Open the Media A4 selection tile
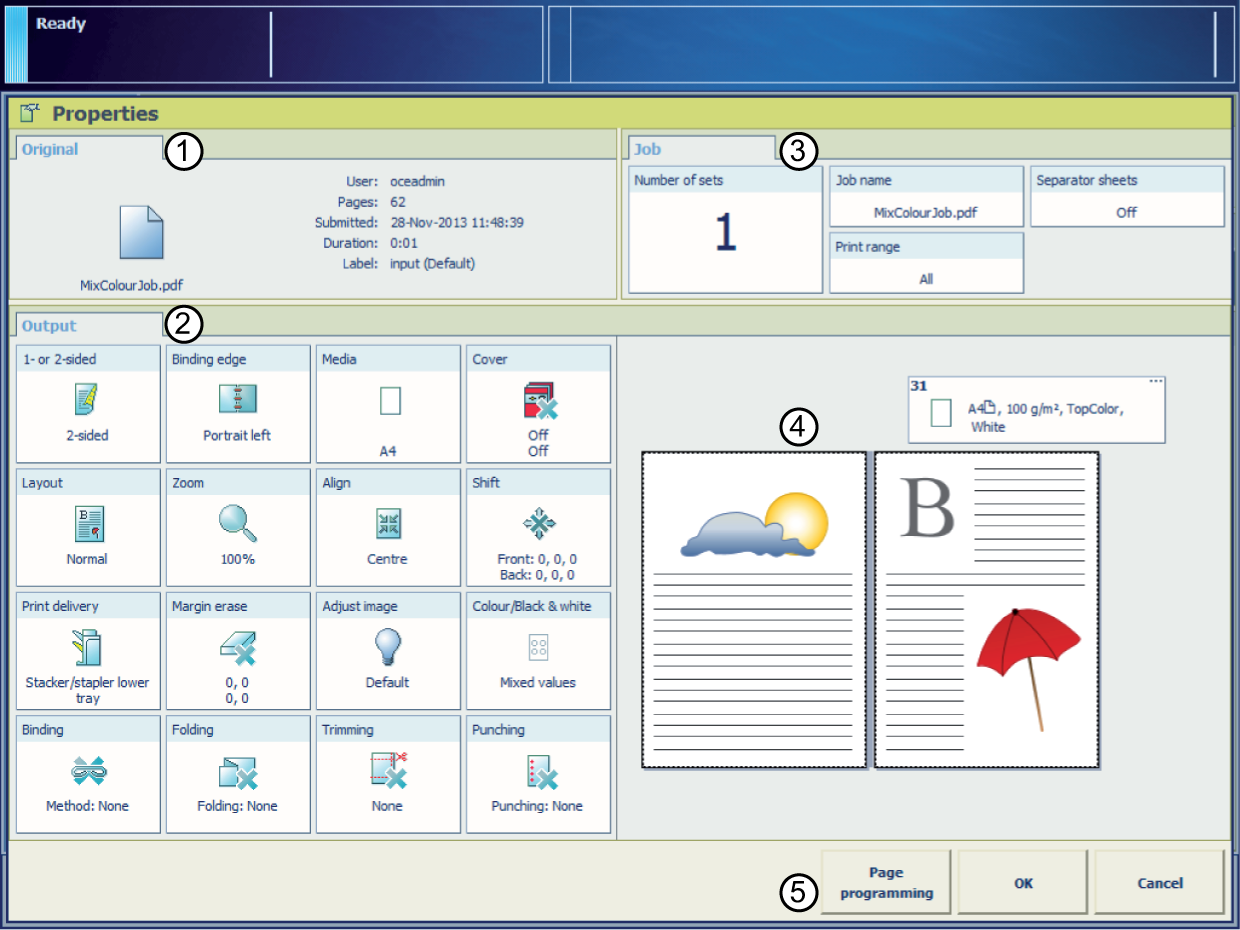 coord(388,404)
